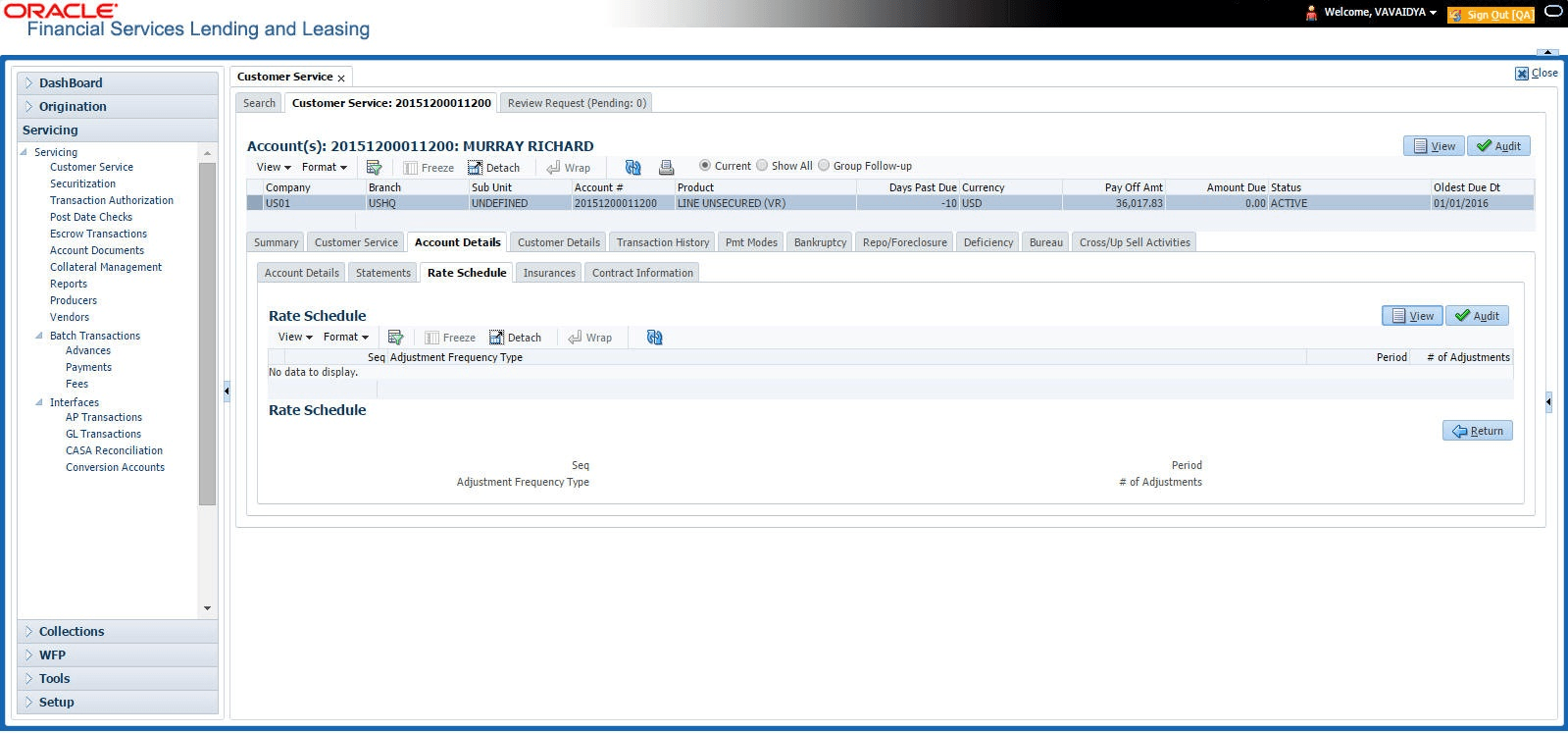Screen dimensions: 1568x733
Task: Open the Bankruptcy tab
Action: [x=820, y=242]
